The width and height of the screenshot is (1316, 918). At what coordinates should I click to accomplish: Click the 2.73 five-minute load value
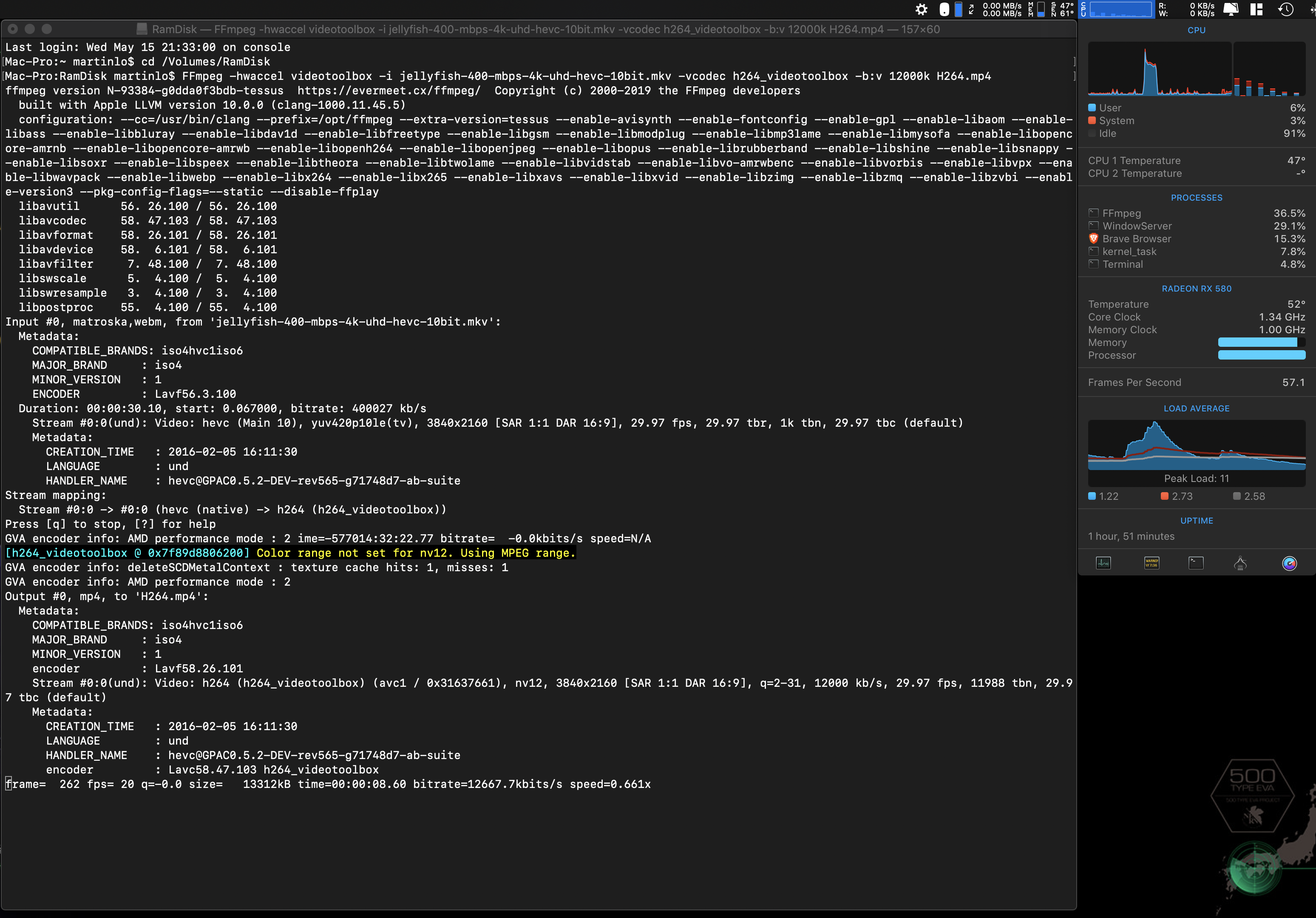(x=1182, y=496)
